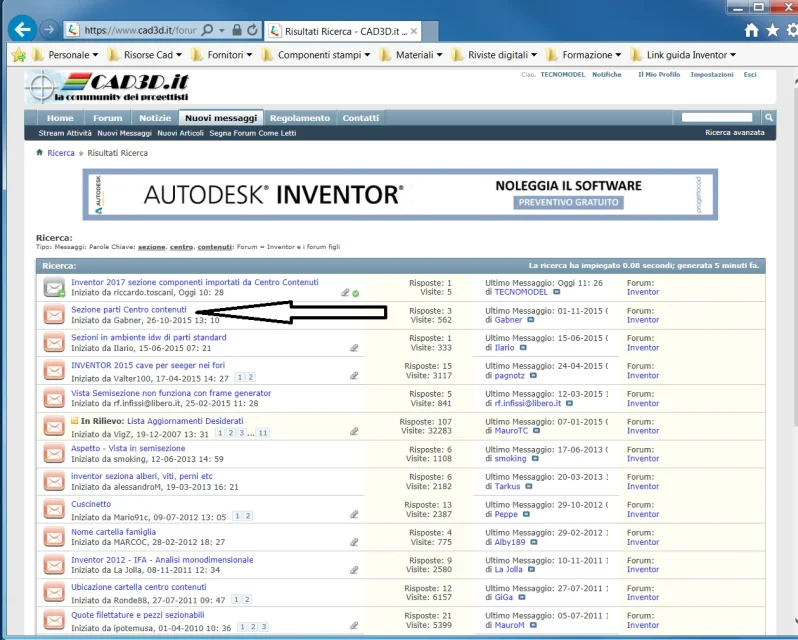Expand the Riviste digitali bookmarks folder
Screen dimensions: 798x640
point(494,54)
